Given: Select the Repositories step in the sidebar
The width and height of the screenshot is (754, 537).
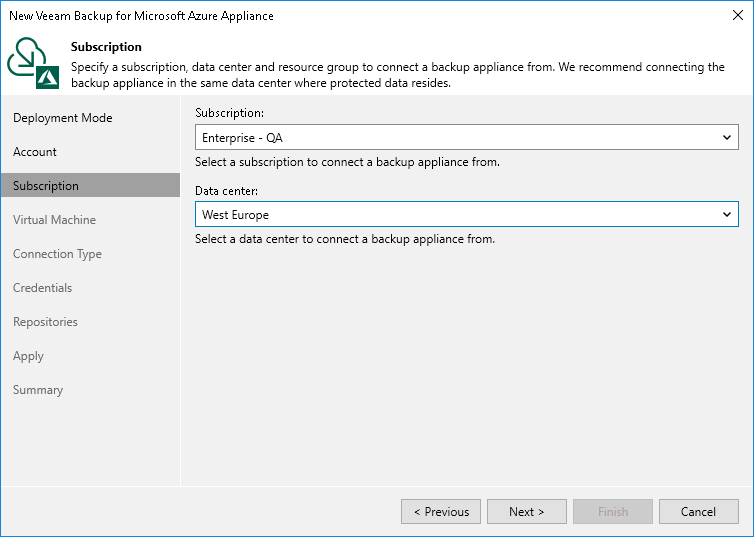Looking at the screenshot, I should point(45,322).
